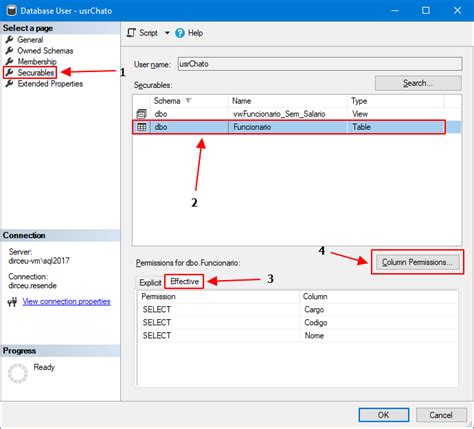474x429 pixels.
Task: Click the view icon for vwFuncionario_Sem_Salario
Action: [141, 114]
